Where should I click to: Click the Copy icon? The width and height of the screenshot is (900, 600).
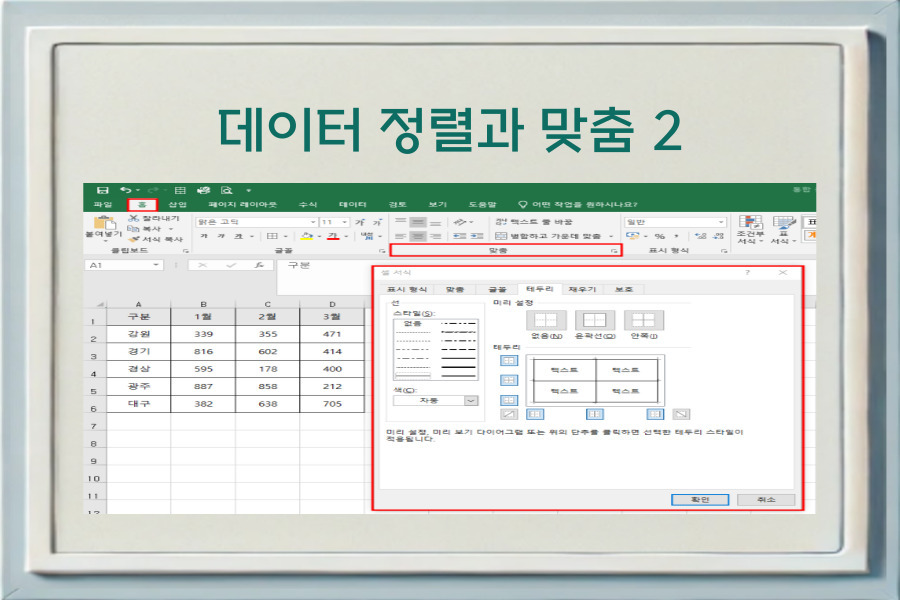[x=133, y=229]
